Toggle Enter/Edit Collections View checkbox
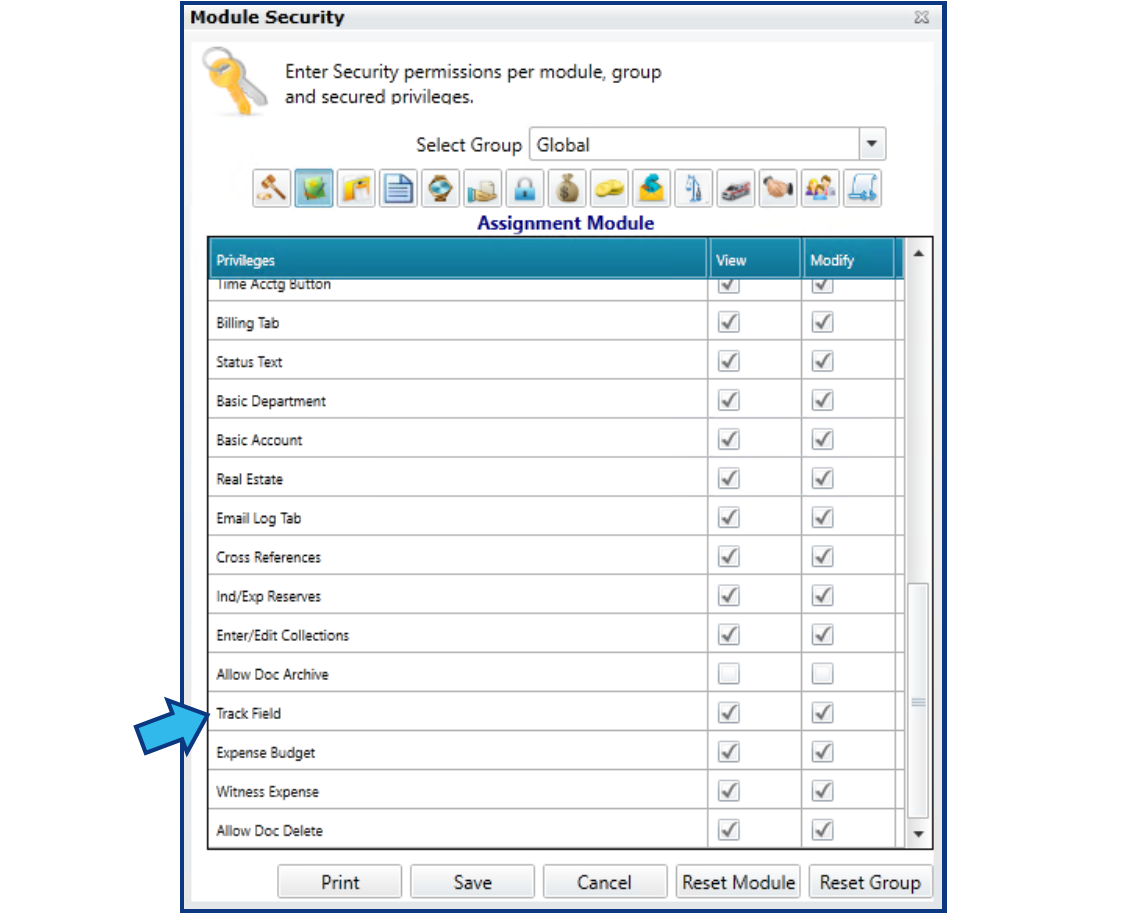 pyautogui.click(x=729, y=635)
